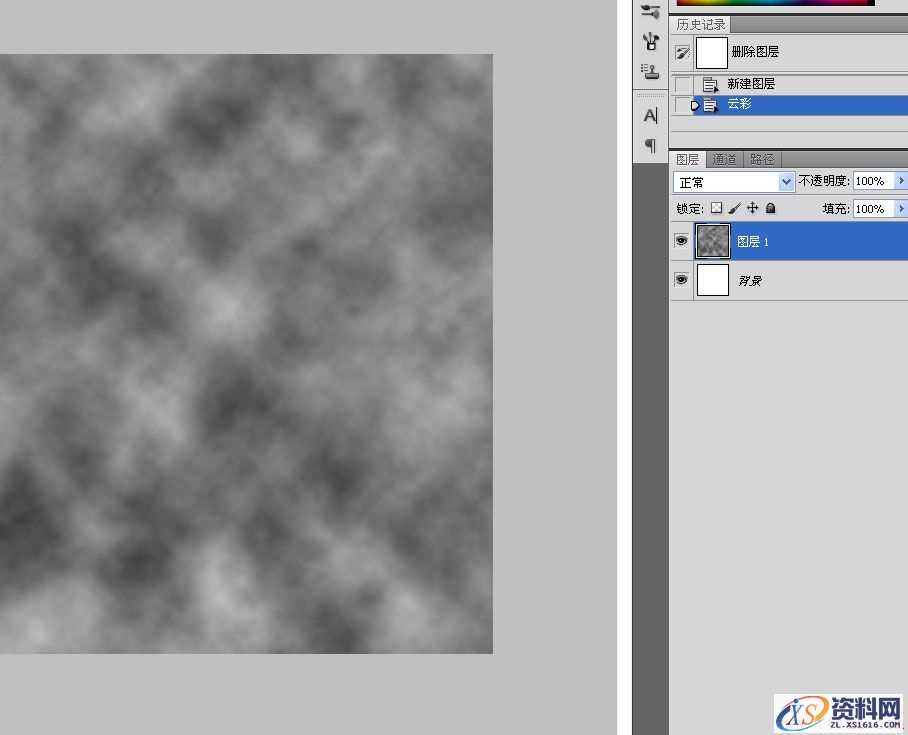Toggle visibility of the 背景 layer
908x735 pixels.
pos(681,280)
